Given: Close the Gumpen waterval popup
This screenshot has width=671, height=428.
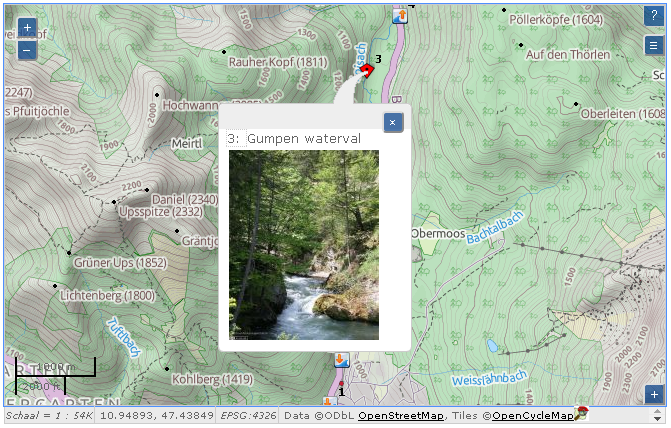Looking at the screenshot, I should 392,122.
